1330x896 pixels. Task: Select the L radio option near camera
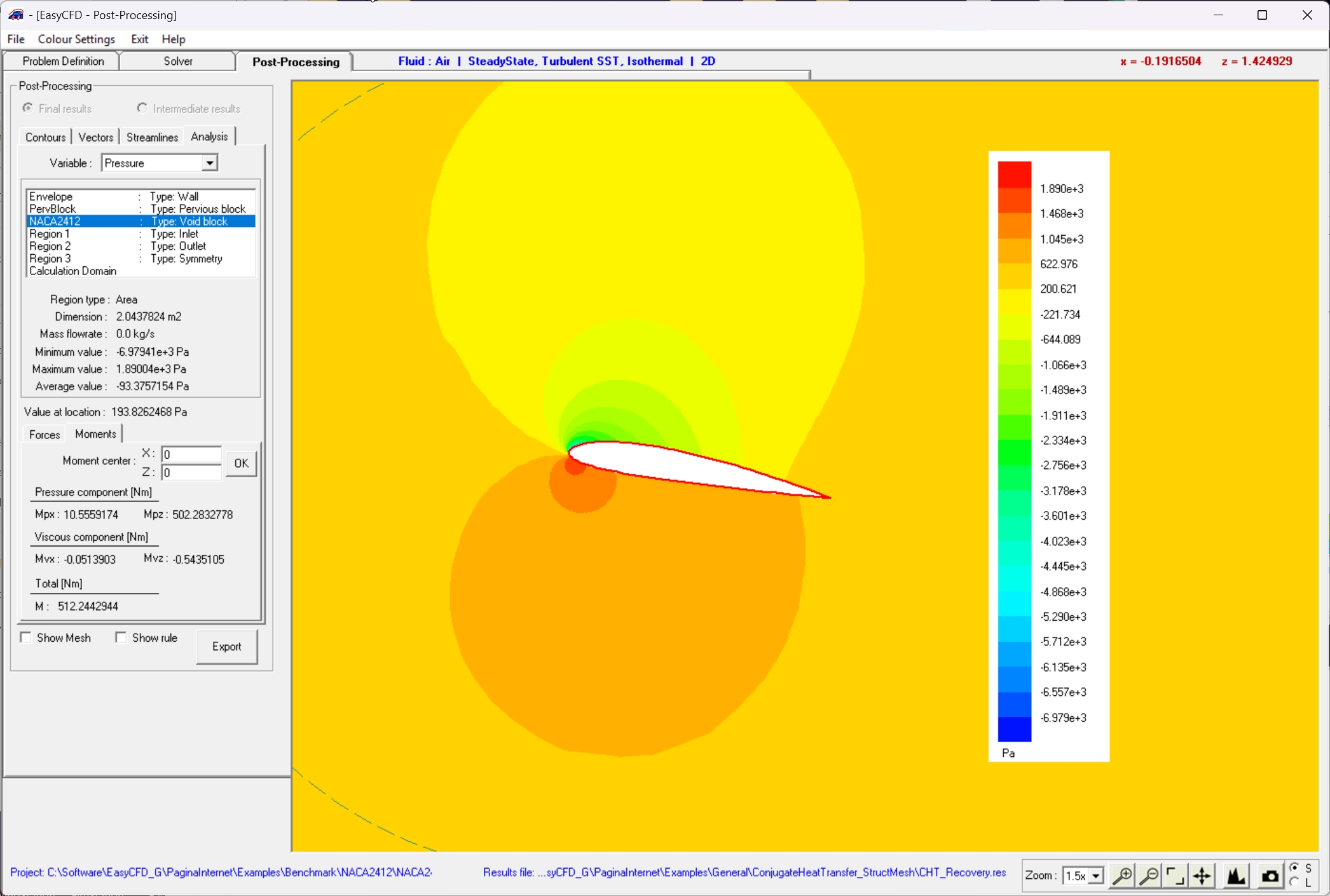click(1294, 882)
